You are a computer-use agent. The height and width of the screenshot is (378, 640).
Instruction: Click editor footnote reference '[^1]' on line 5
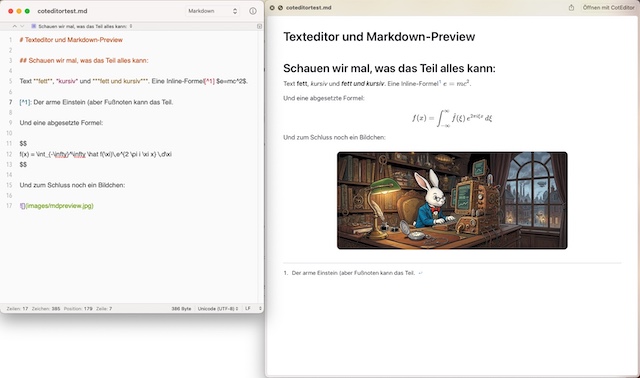coord(209,81)
